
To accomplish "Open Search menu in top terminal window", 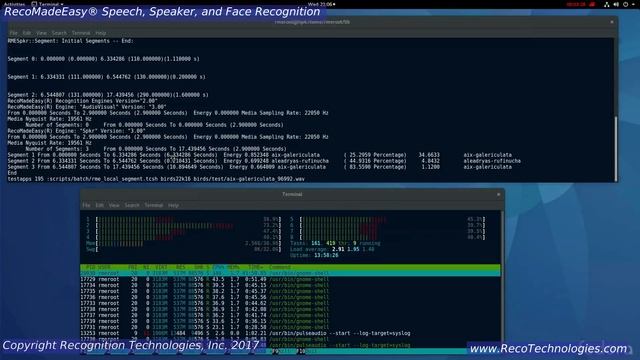I will pos(59,33).
